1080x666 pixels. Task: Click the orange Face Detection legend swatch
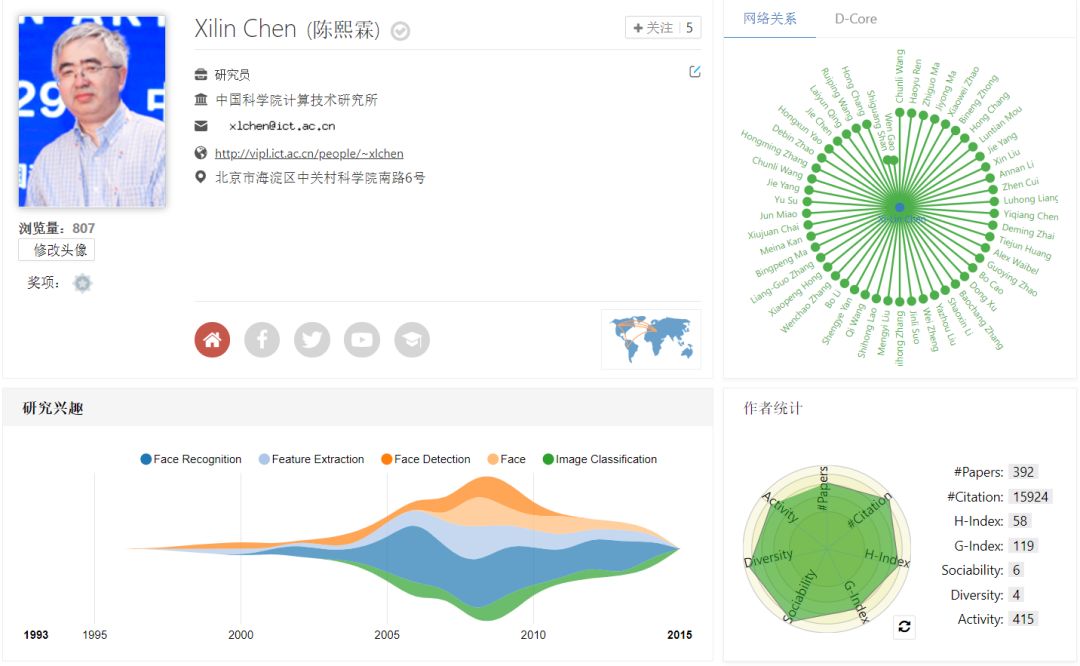[387, 460]
